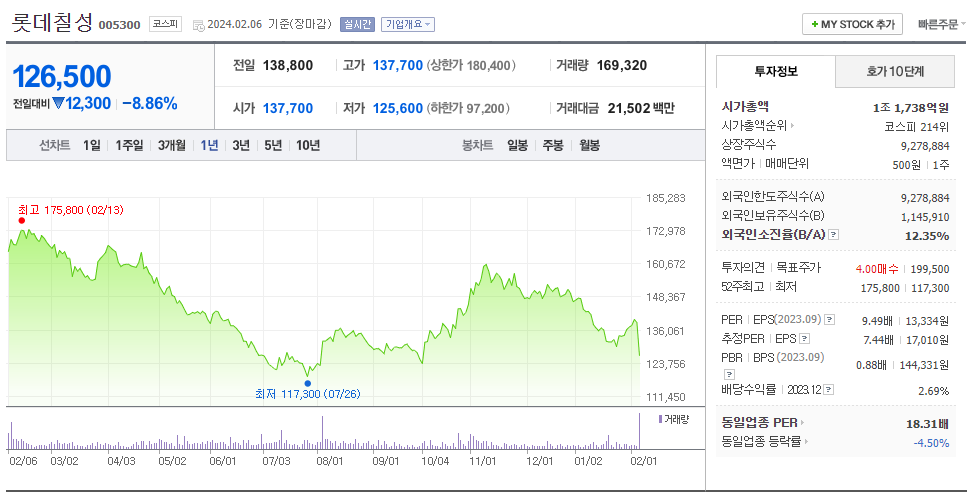Screen dimensions: 972x492
Task: Click the 최저 117,300 (07/26) label
Action: [307, 394]
